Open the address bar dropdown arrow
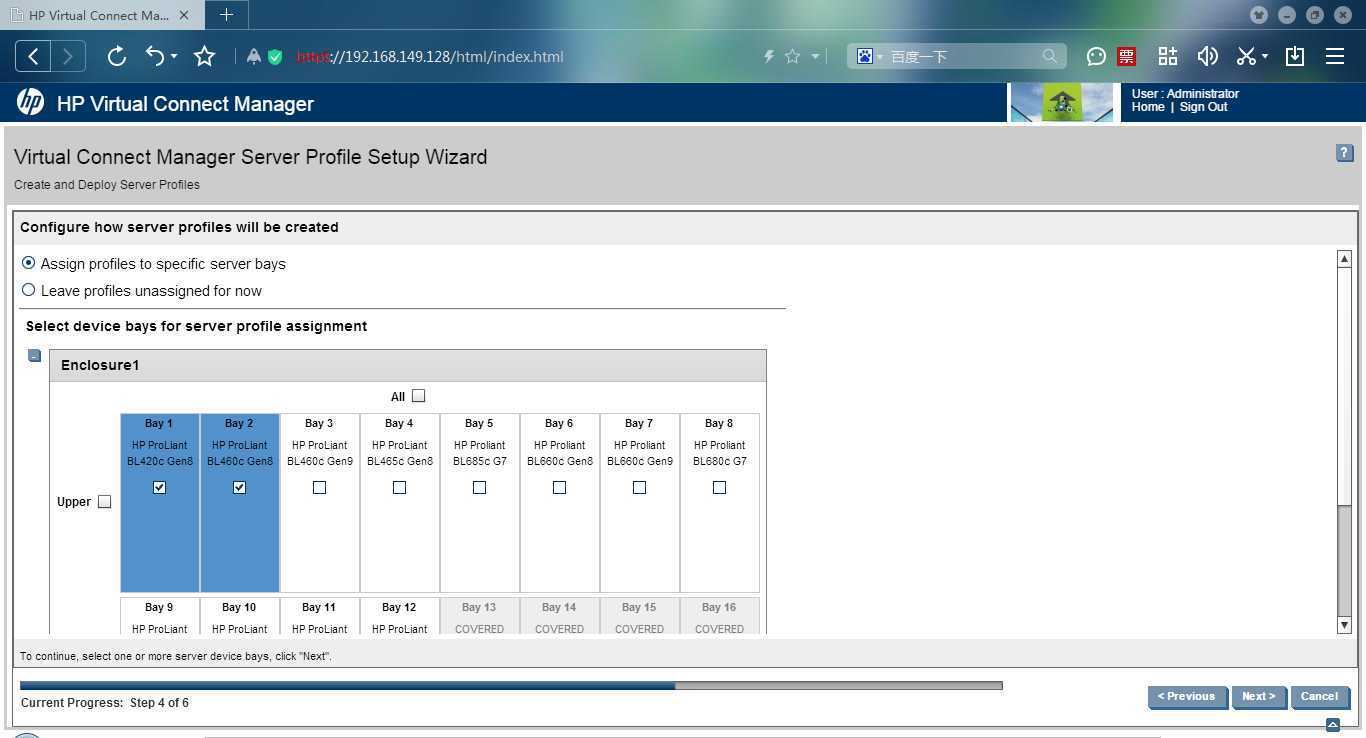 [x=815, y=57]
